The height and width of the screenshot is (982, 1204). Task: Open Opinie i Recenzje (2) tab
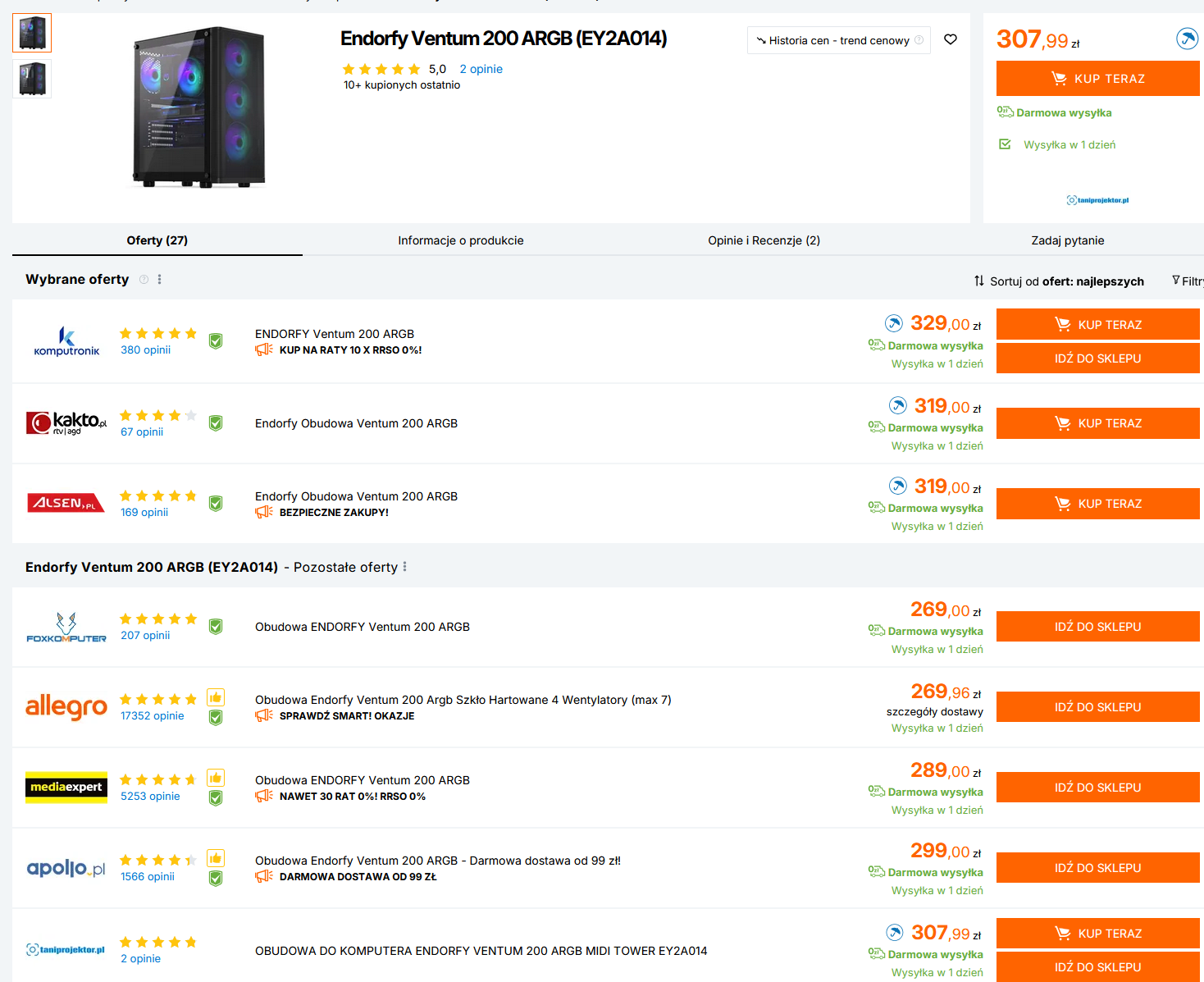(764, 240)
